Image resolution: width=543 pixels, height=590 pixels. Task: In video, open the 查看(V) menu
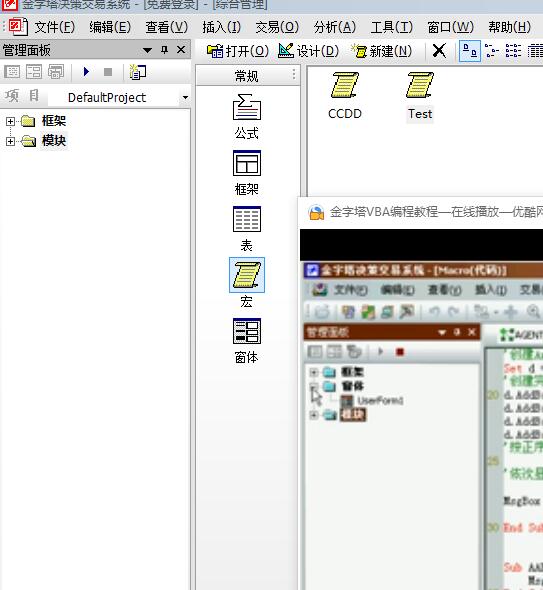[444, 290]
